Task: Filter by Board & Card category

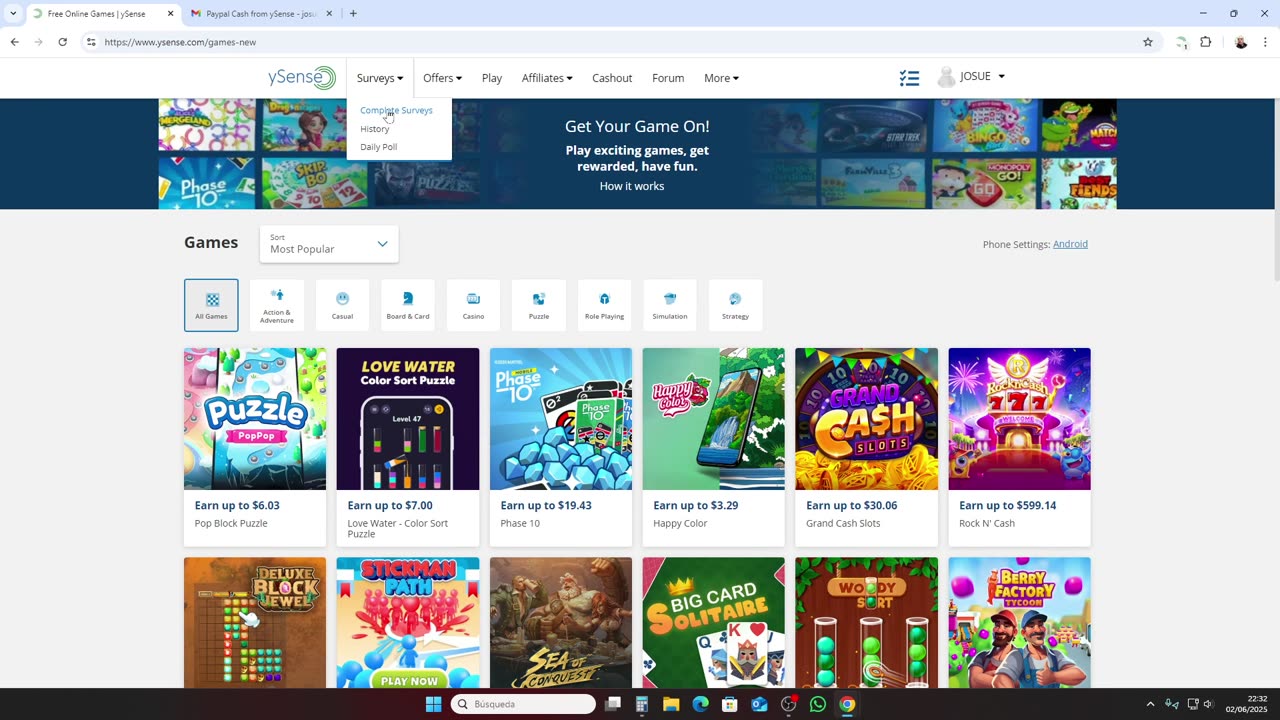Action: click(x=408, y=305)
